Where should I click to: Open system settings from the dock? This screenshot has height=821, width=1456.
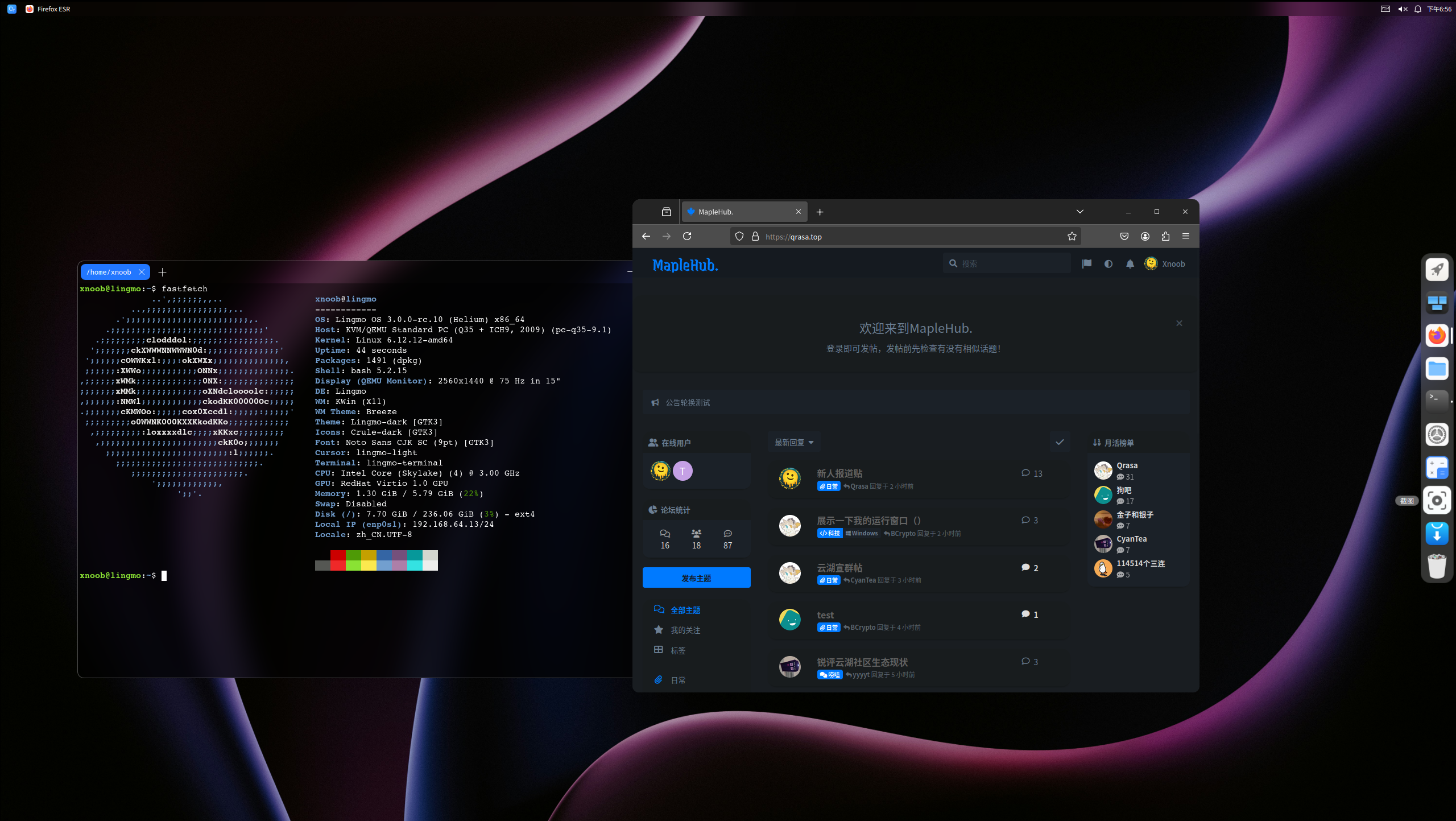click(1437, 435)
